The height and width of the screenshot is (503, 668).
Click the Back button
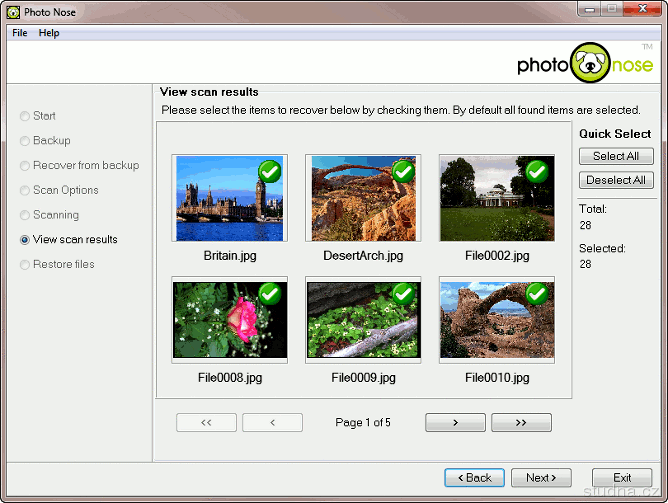(475, 478)
